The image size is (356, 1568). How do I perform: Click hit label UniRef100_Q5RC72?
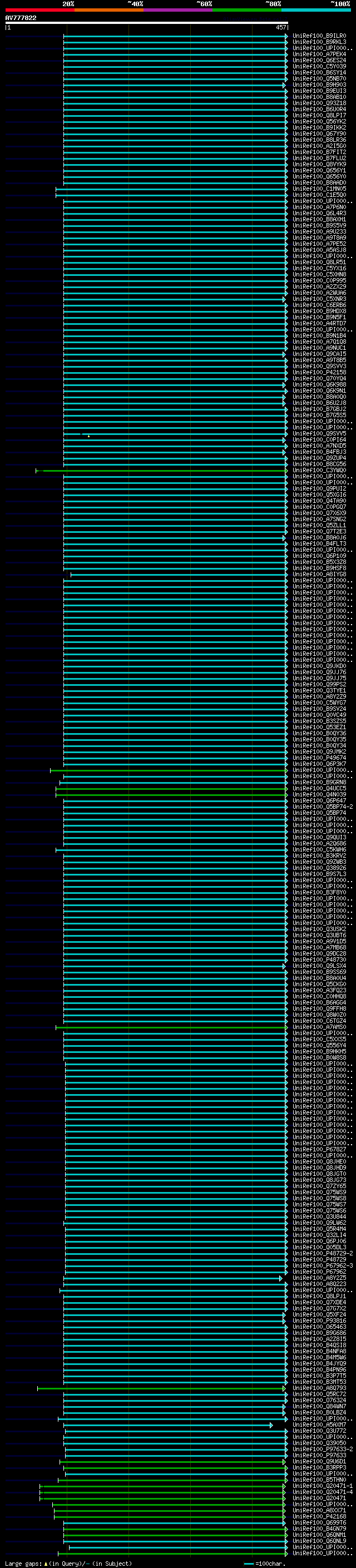[x=319, y=1394]
